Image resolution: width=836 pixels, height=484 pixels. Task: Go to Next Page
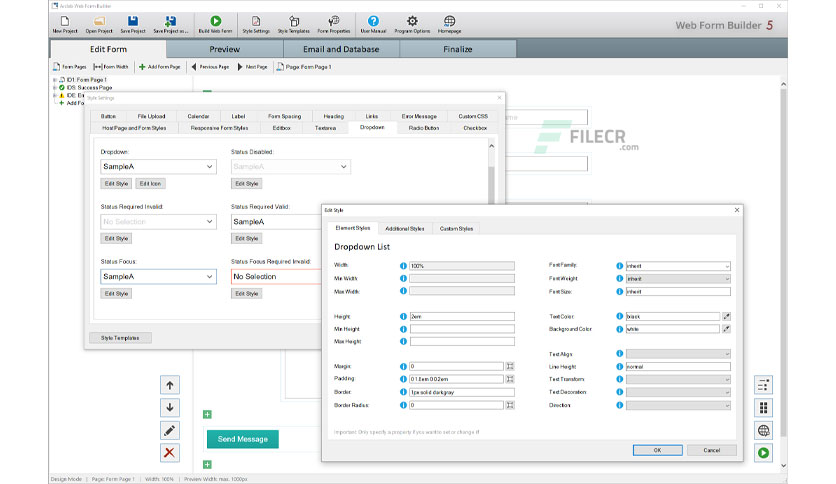coord(252,67)
